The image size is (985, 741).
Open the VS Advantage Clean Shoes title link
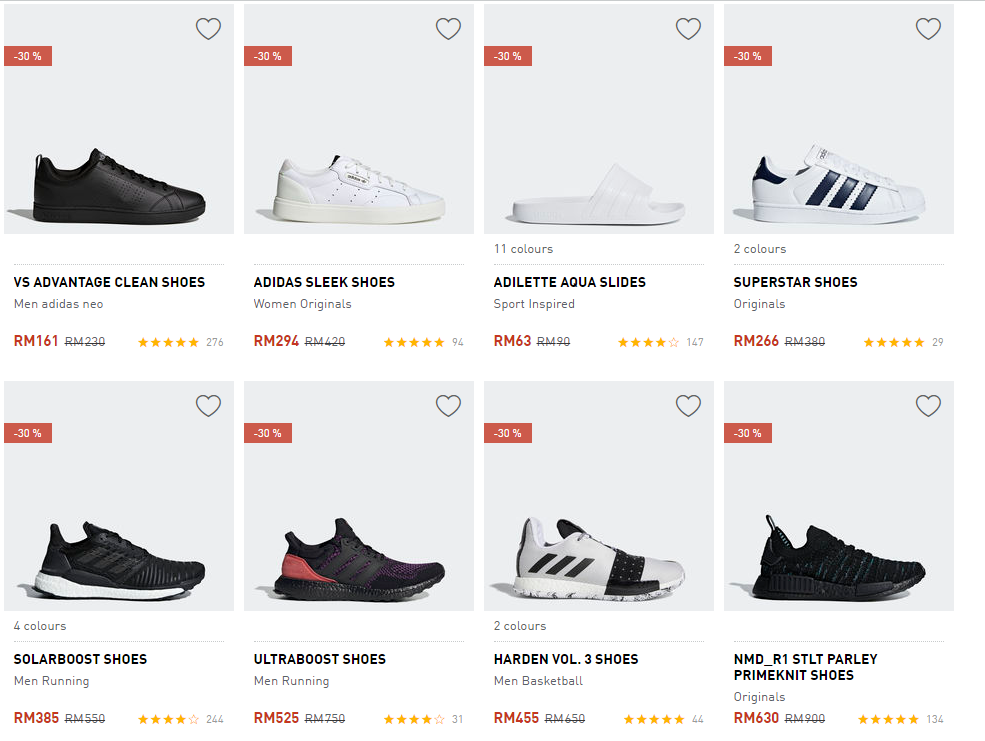109,282
